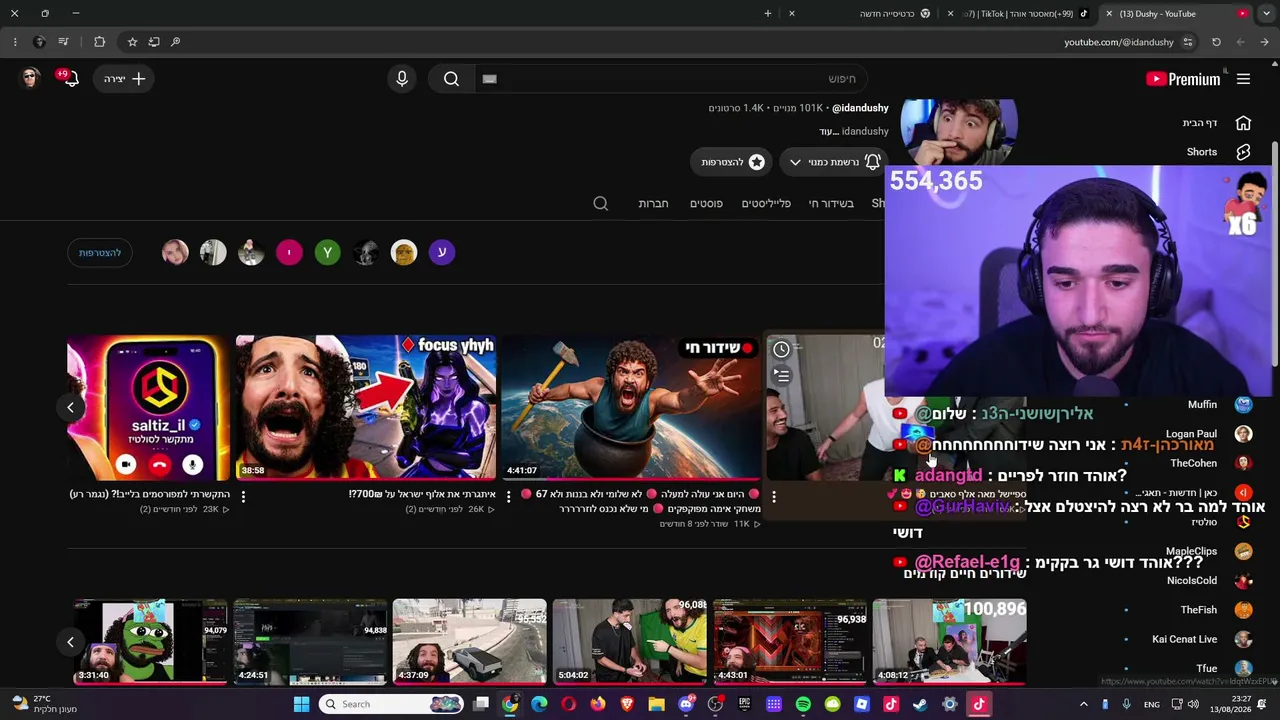Open the Muffin subscription channel
Image resolution: width=1280 pixels, height=720 pixels.
tap(1219, 405)
